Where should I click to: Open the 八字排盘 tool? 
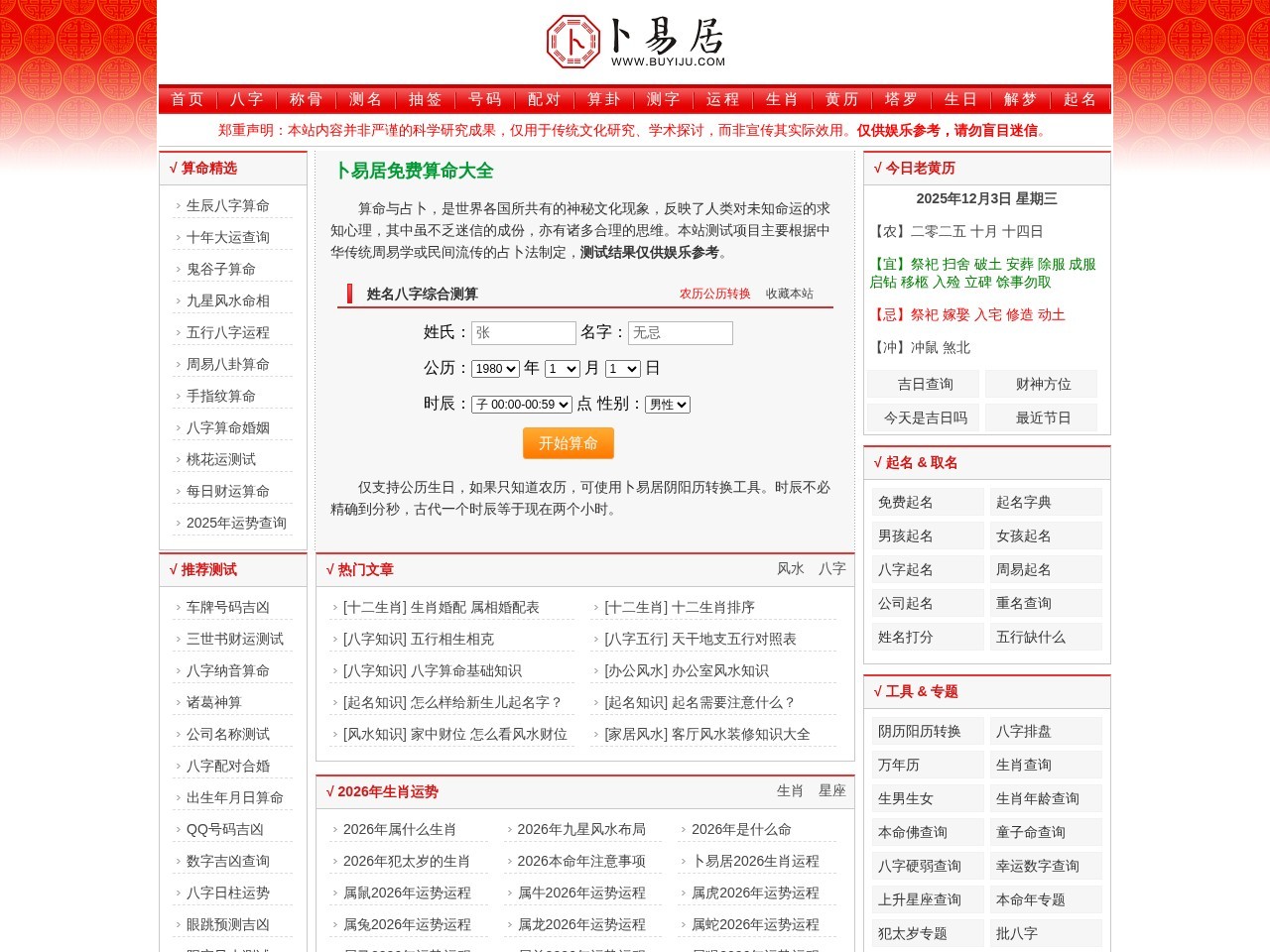pos(1023,731)
